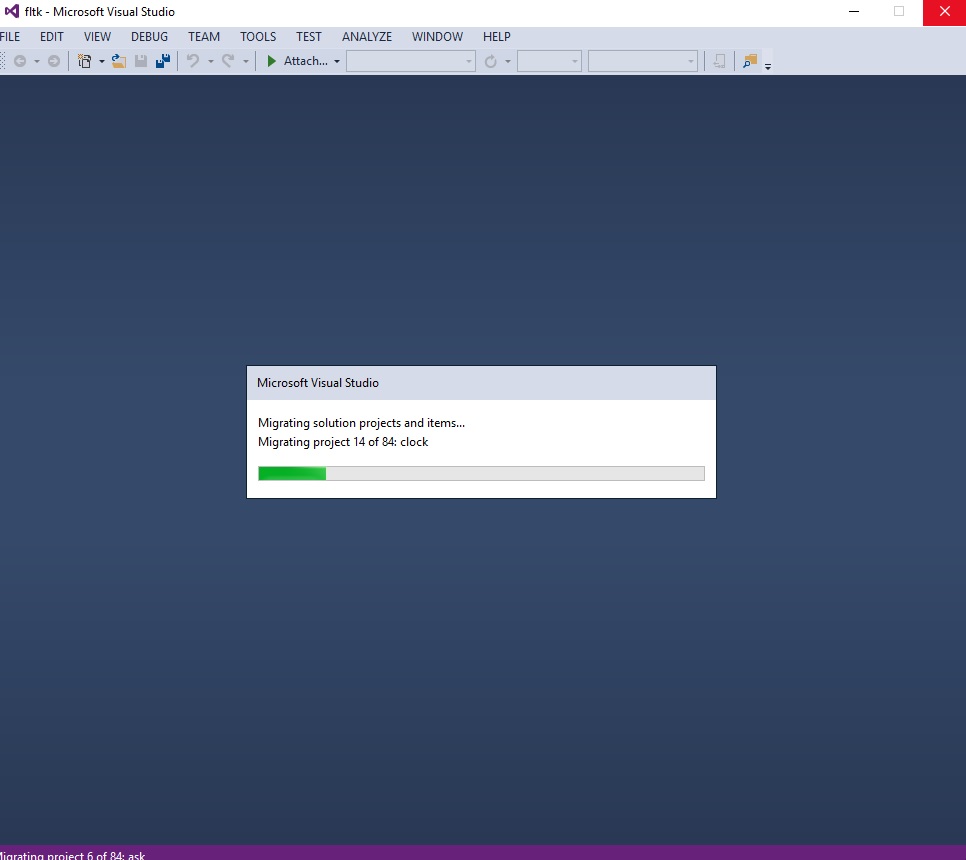
Task: Open the Navigate Backward history dropdown arrow
Action: pos(36,62)
